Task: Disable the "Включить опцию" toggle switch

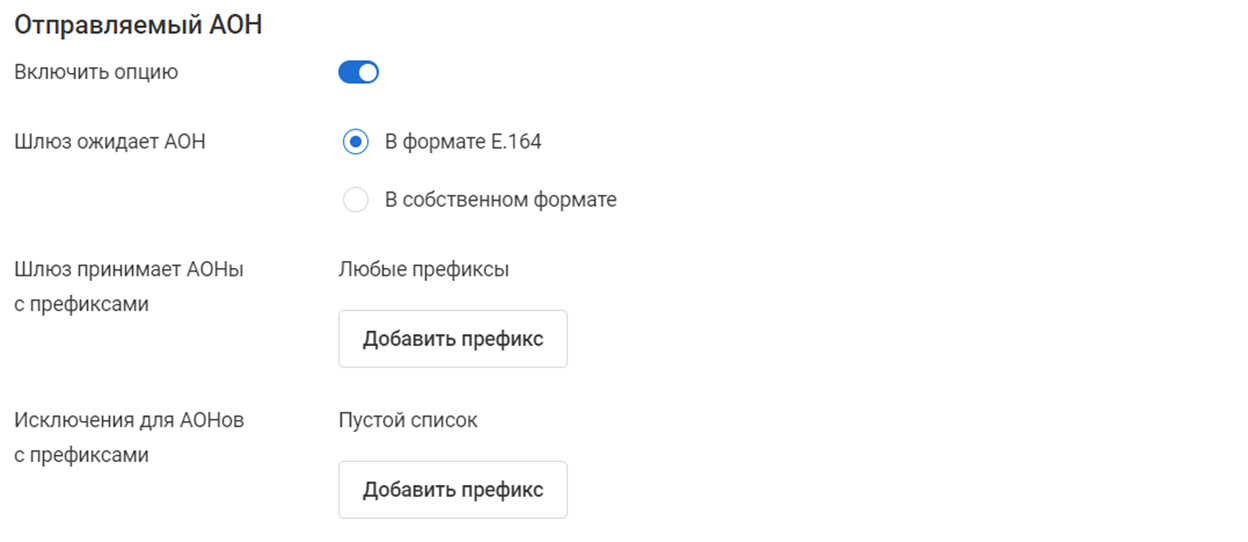Action: click(x=358, y=72)
